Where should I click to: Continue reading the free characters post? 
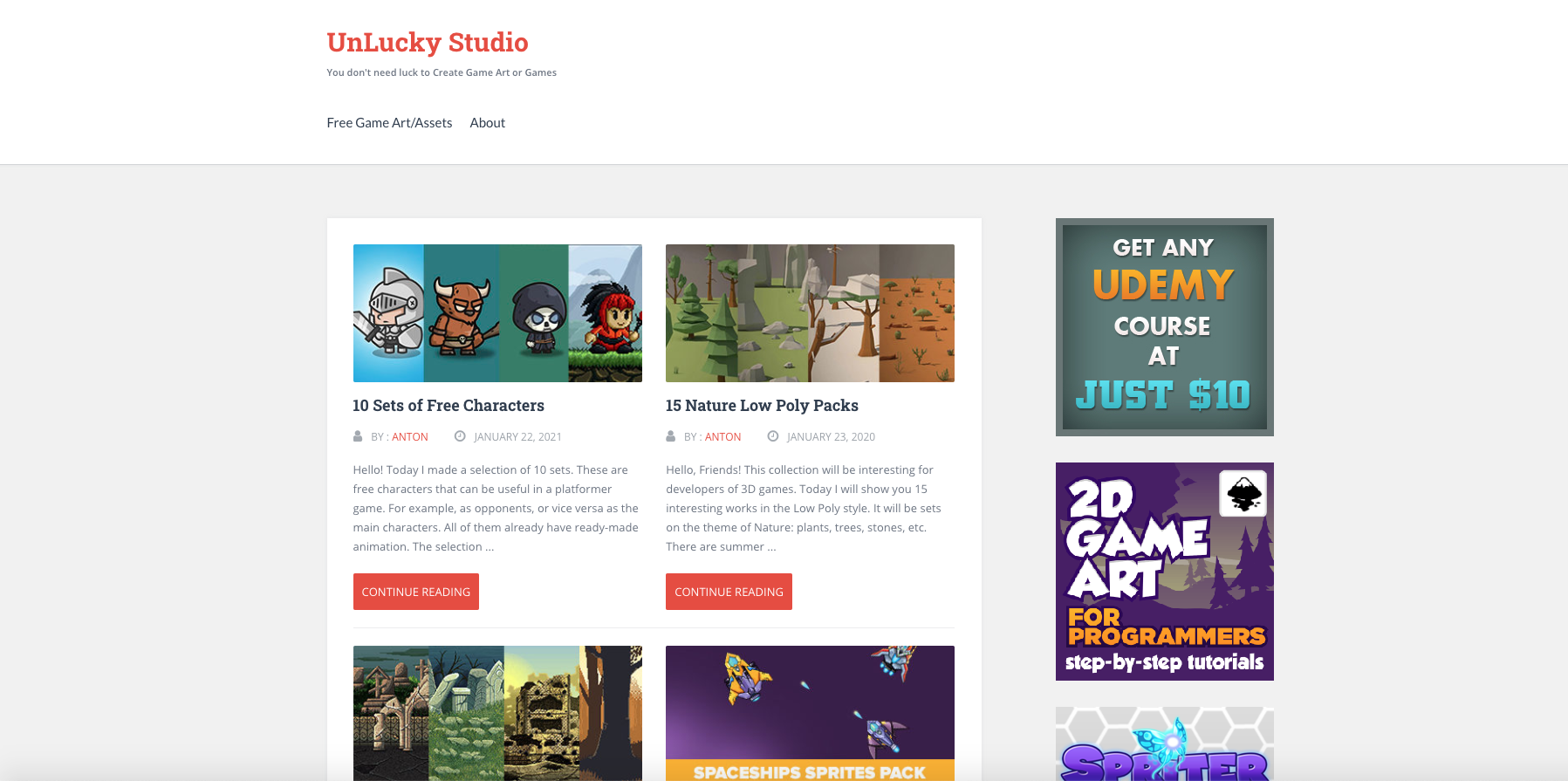416,592
